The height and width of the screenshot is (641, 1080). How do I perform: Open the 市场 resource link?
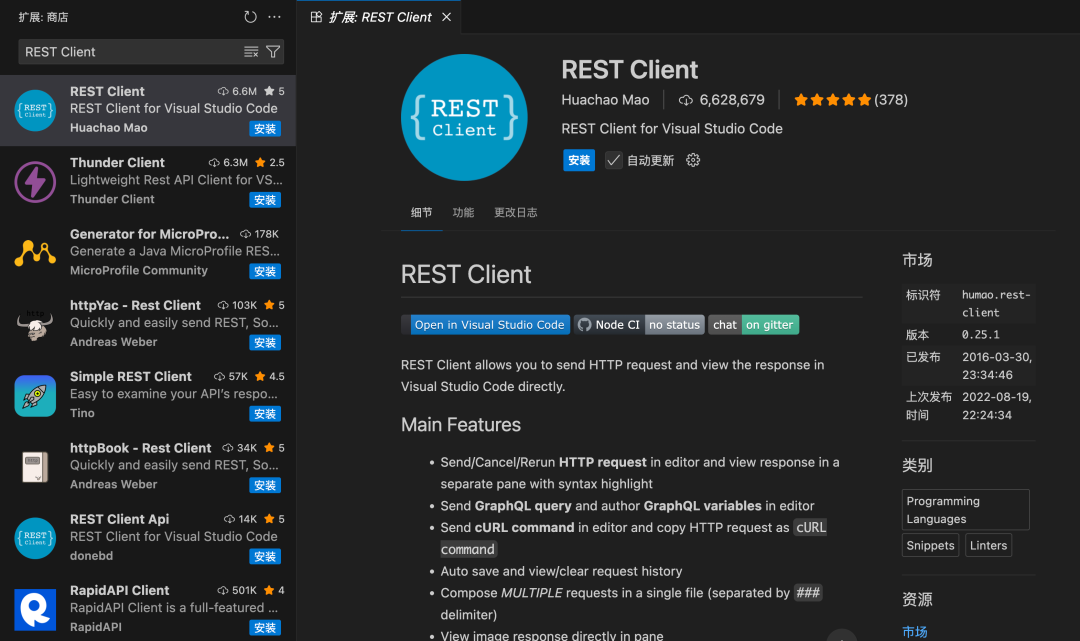[x=914, y=631]
